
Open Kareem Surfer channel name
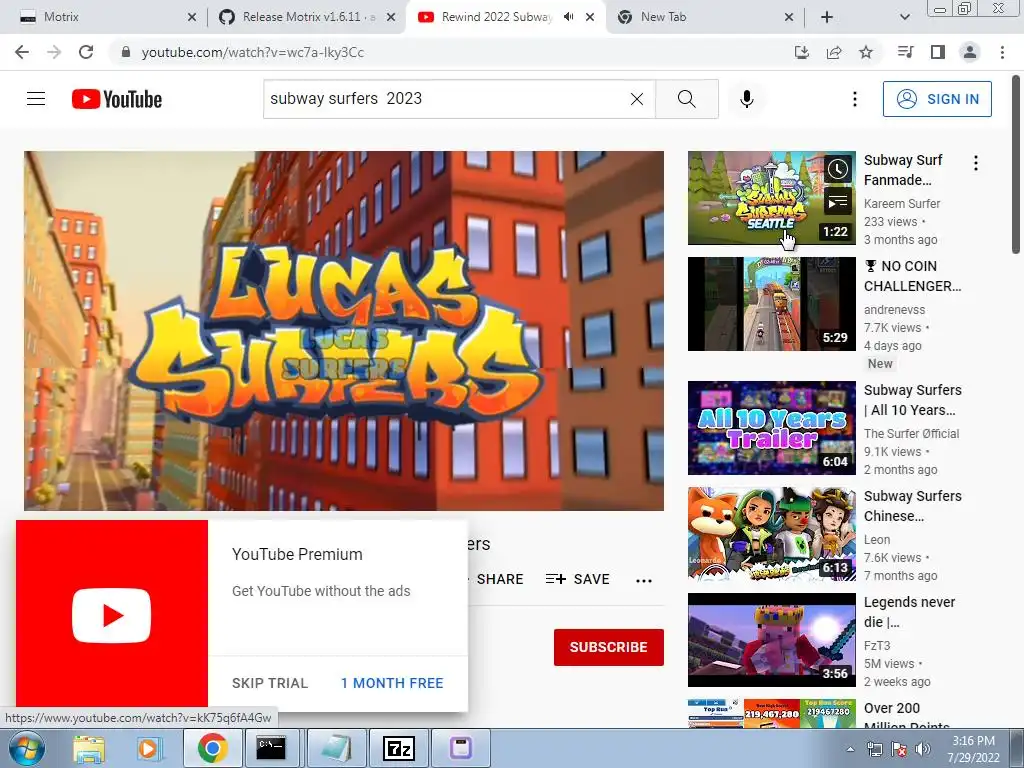click(902, 204)
